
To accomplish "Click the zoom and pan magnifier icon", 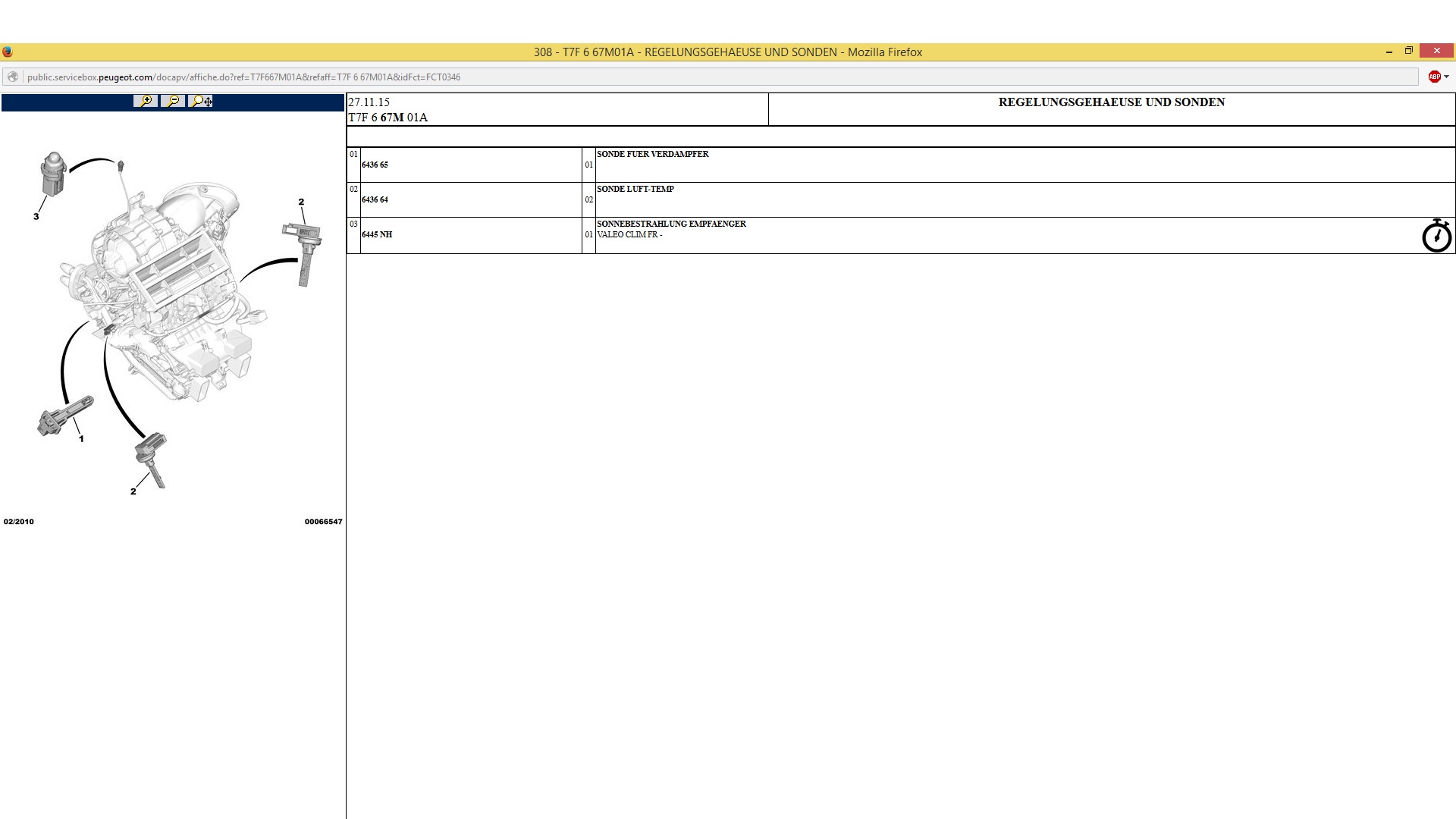I will pos(201,101).
